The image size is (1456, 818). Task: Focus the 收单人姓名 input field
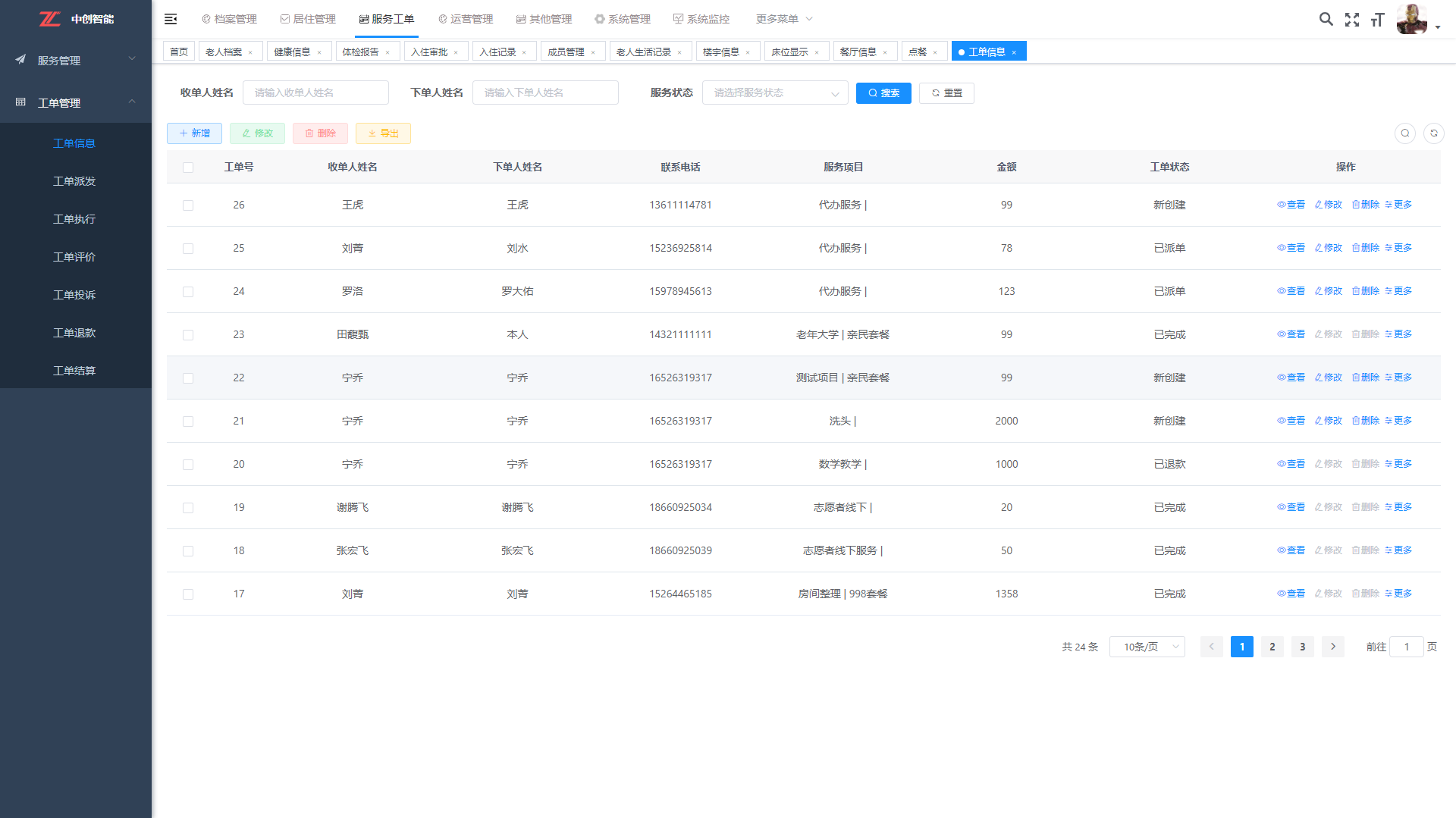click(x=315, y=93)
